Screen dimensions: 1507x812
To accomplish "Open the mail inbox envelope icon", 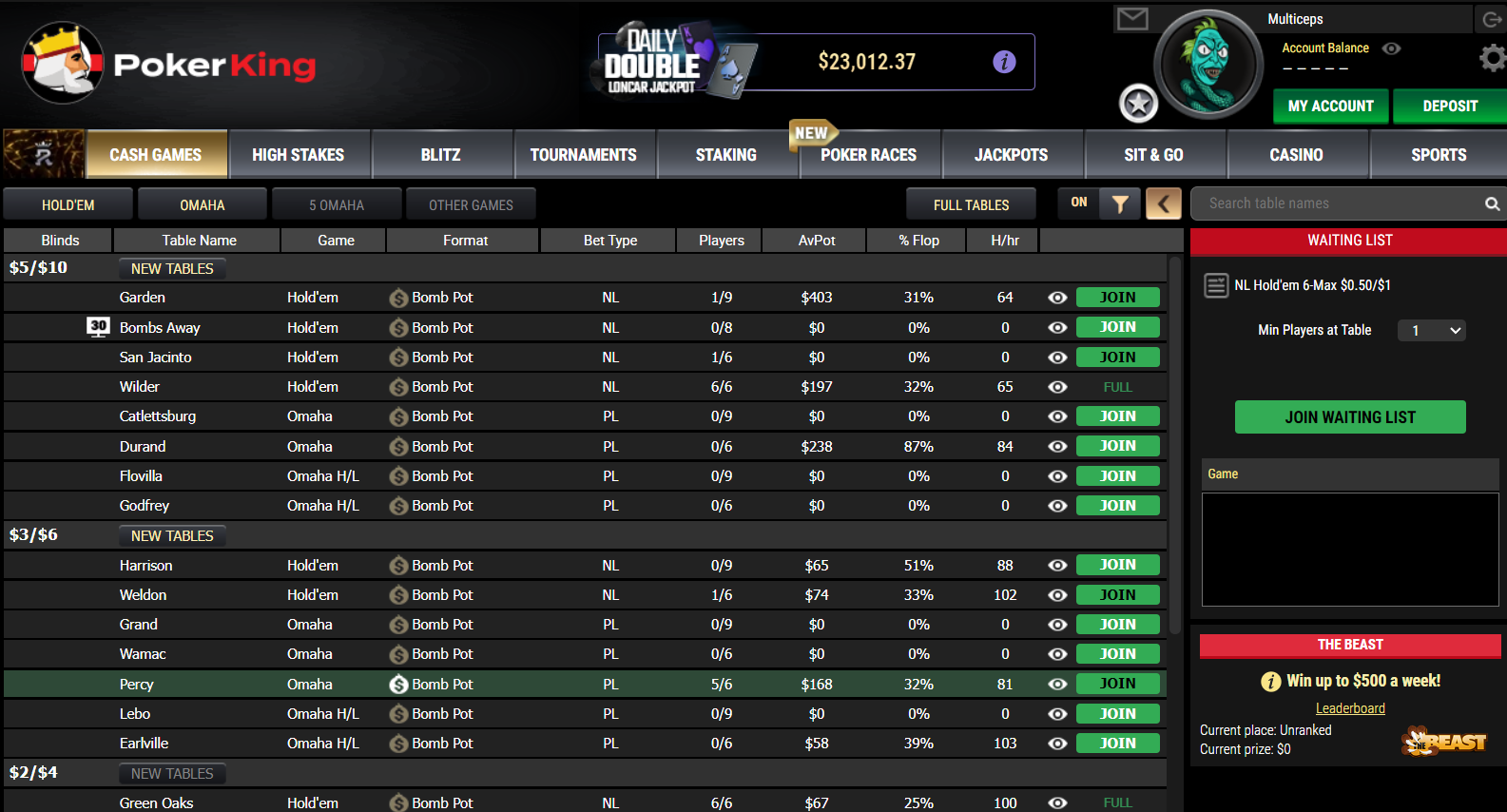I will (x=1131, y=19).
